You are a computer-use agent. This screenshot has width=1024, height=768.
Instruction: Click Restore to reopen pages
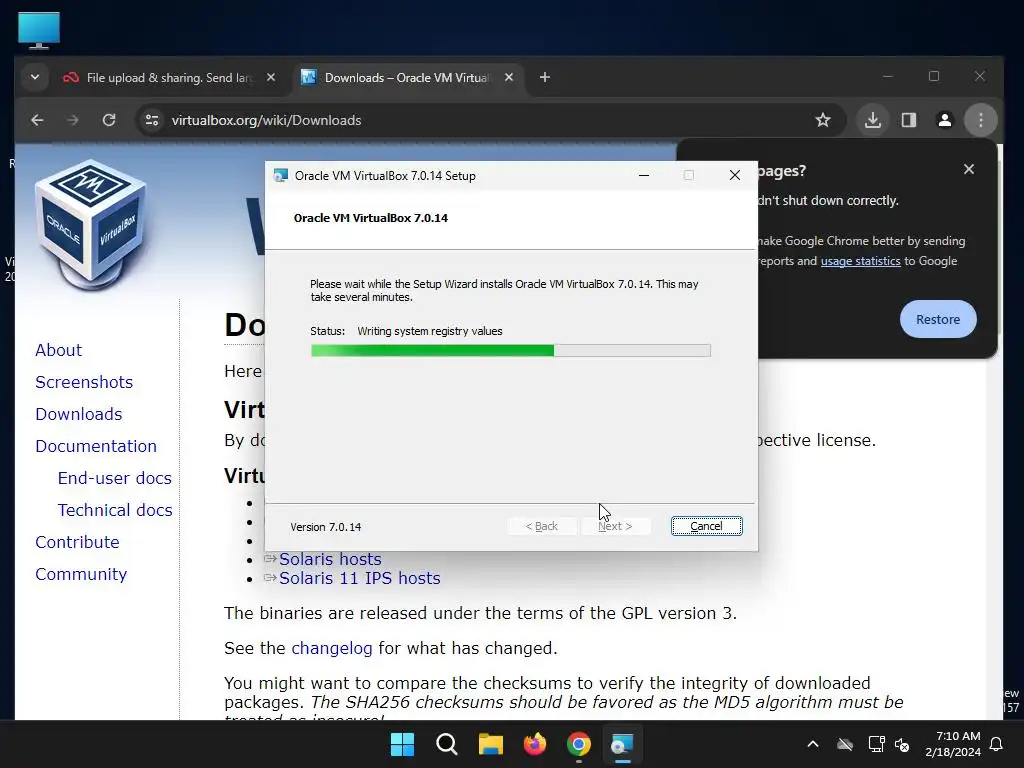[x=938, y=319]
